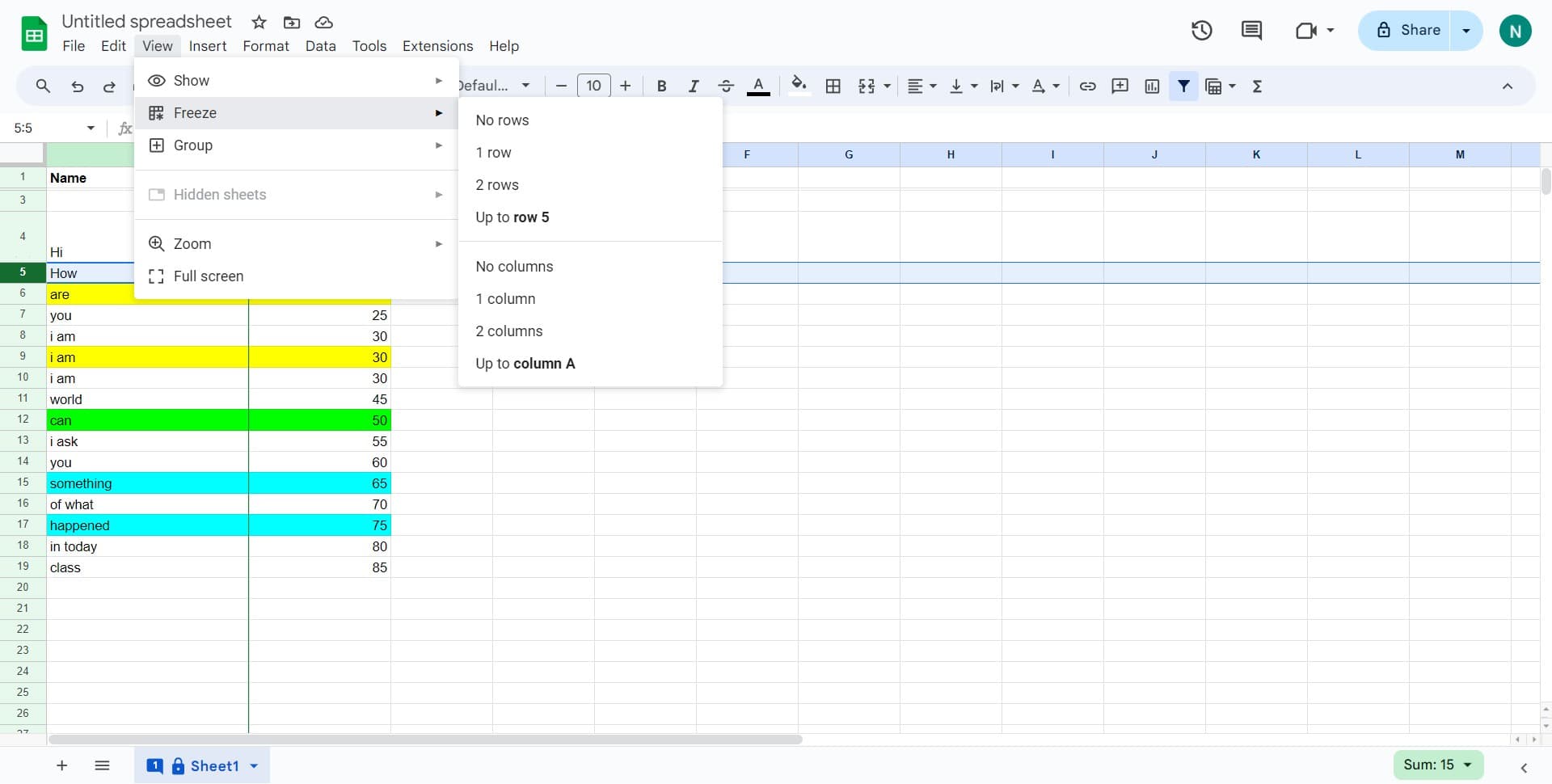
Task: Open the text color picker
Action: click(x=757, y=86)
